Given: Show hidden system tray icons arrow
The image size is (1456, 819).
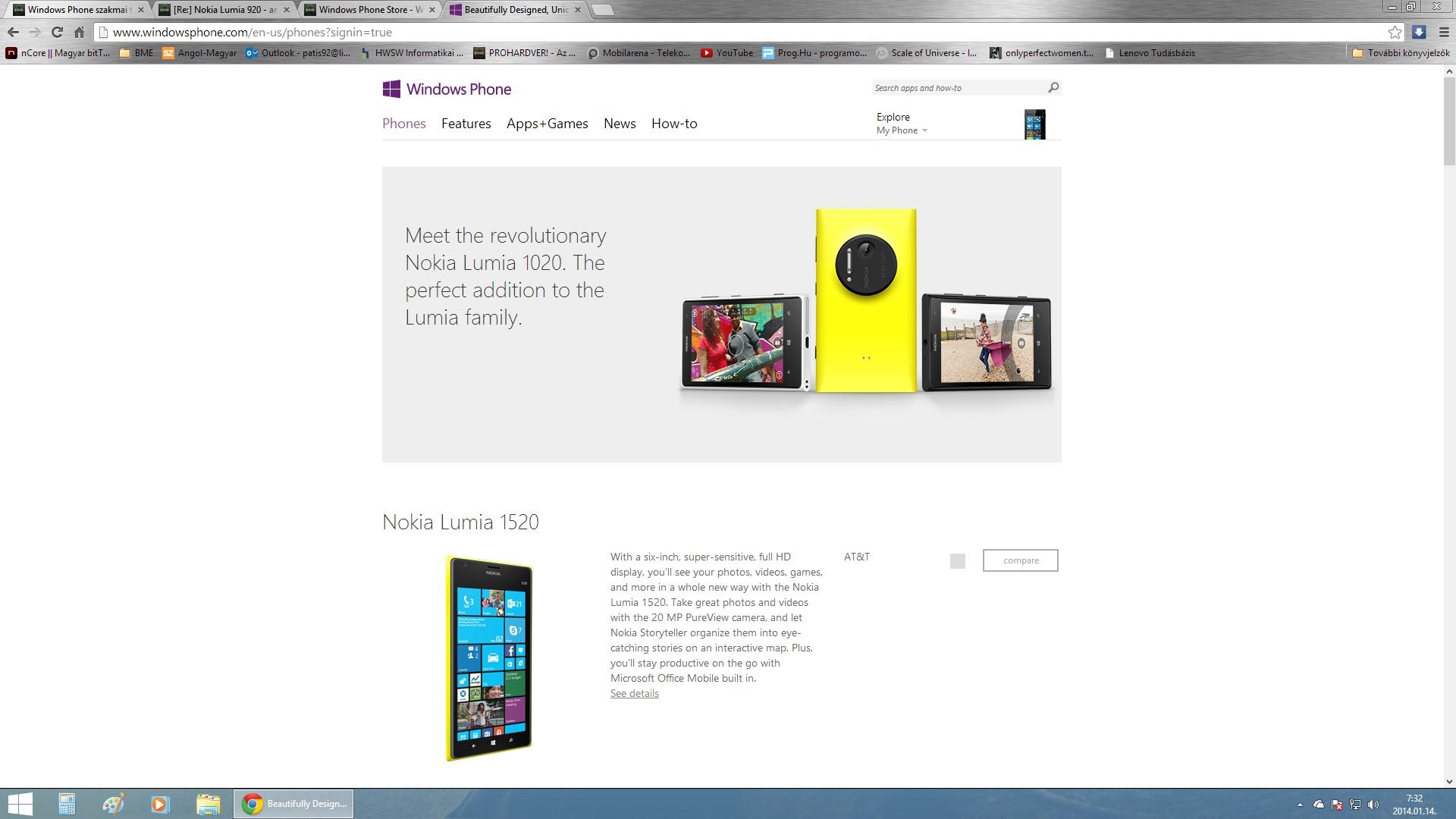Looking at the screenshot, I should (x=1300, y=805).
